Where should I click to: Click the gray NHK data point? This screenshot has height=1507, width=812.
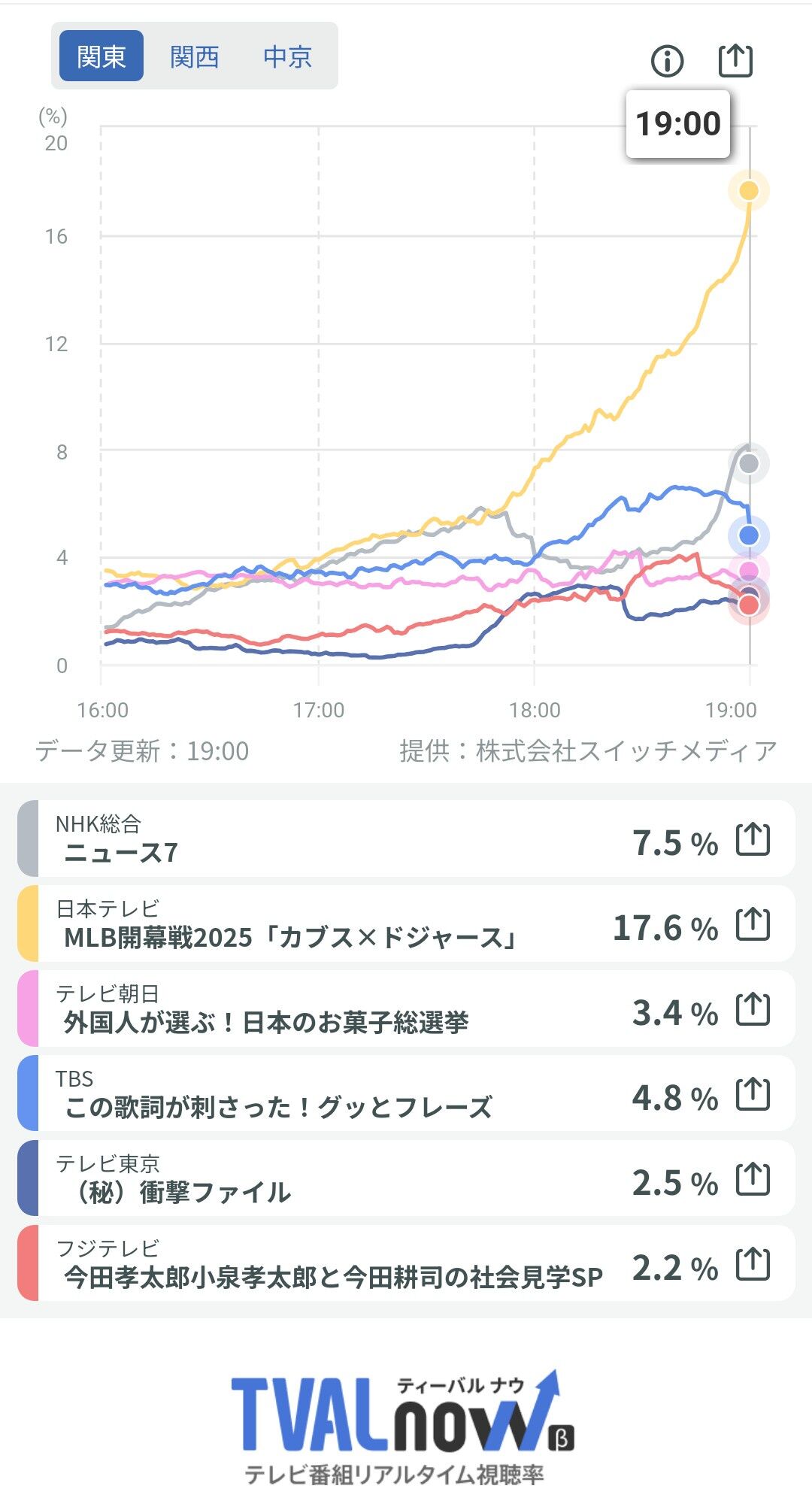(749, 463)
